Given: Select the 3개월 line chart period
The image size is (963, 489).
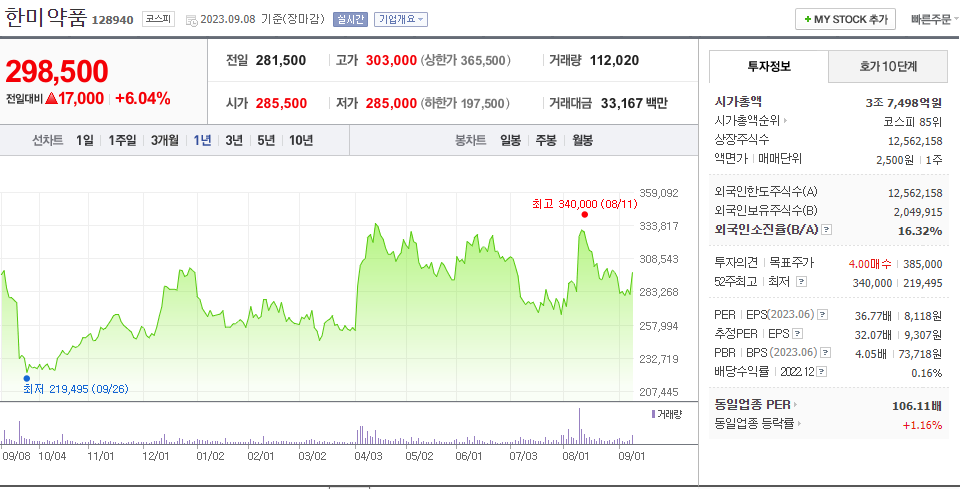Looking at the screenshot, I should (165, 141).
